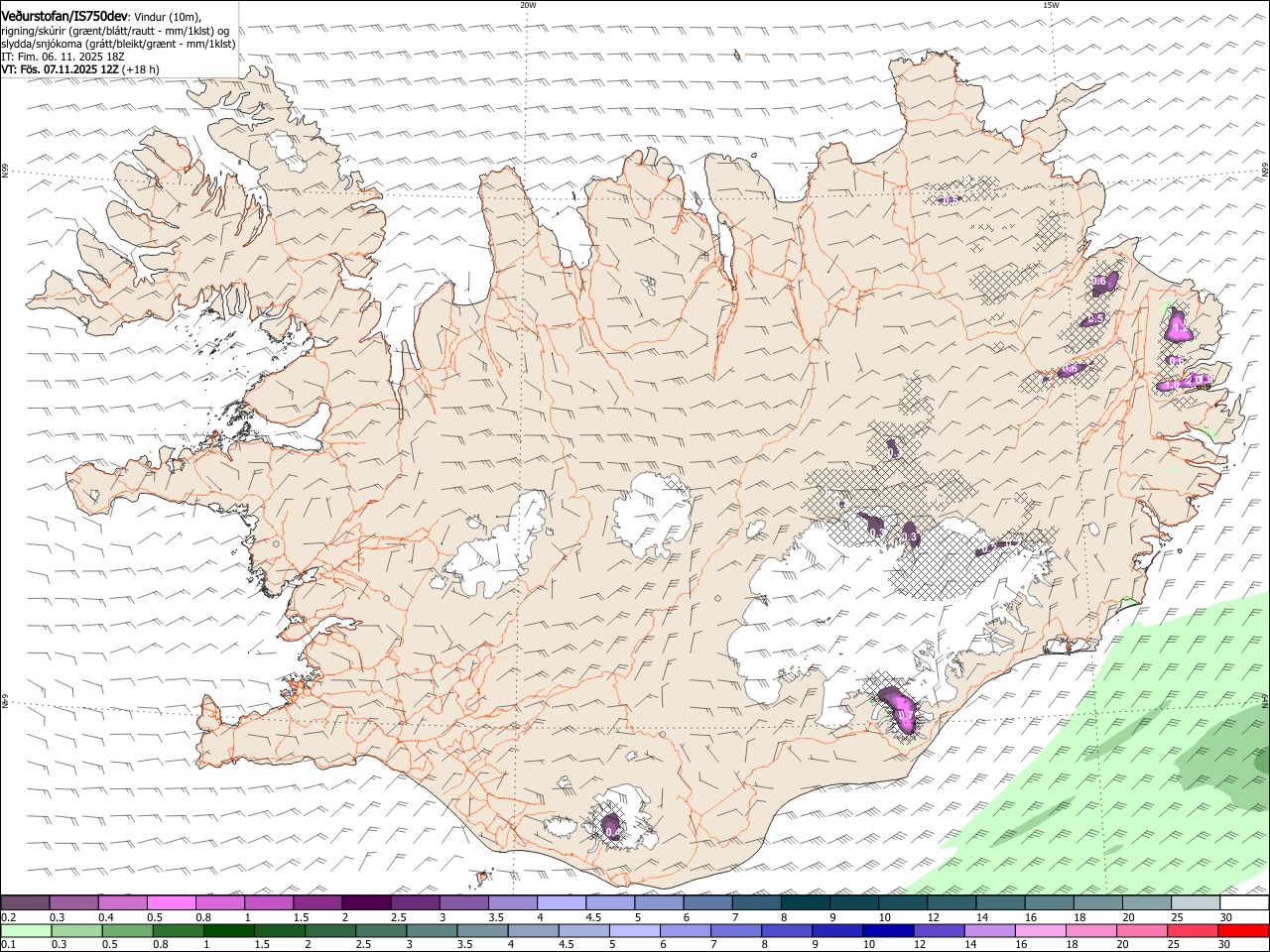Screen dimensions: 1270x952
Task: Pick the dark teal 8 swatch in snow scale
Action: [x=805, y=902]
